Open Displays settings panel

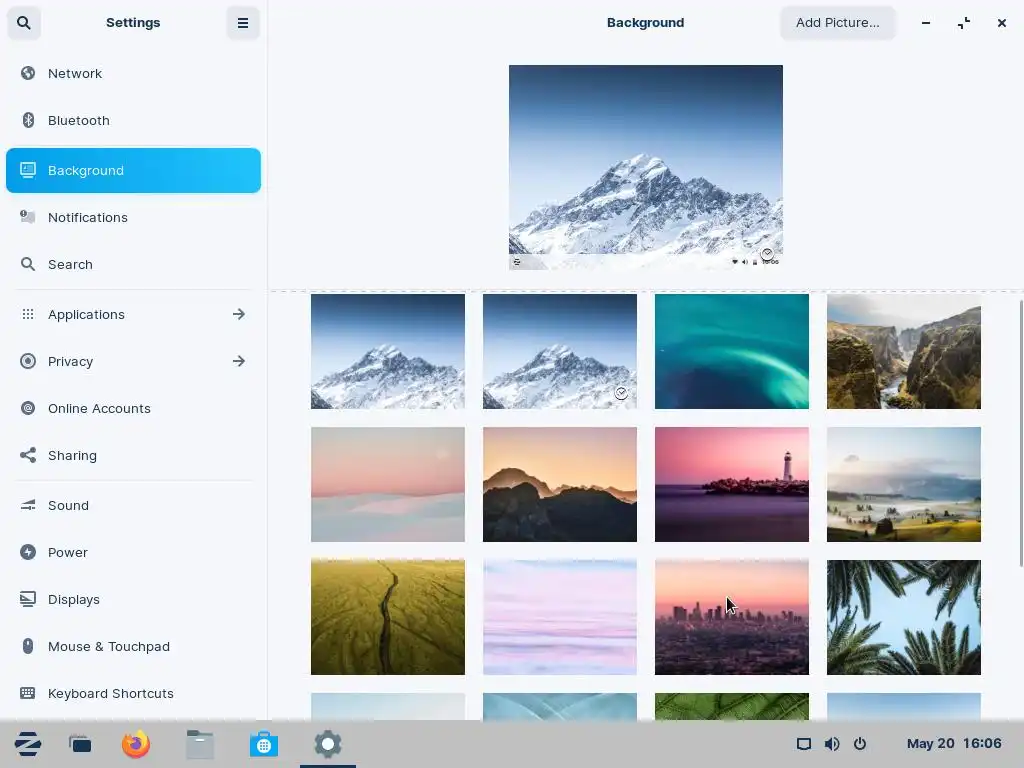[133, 600]
